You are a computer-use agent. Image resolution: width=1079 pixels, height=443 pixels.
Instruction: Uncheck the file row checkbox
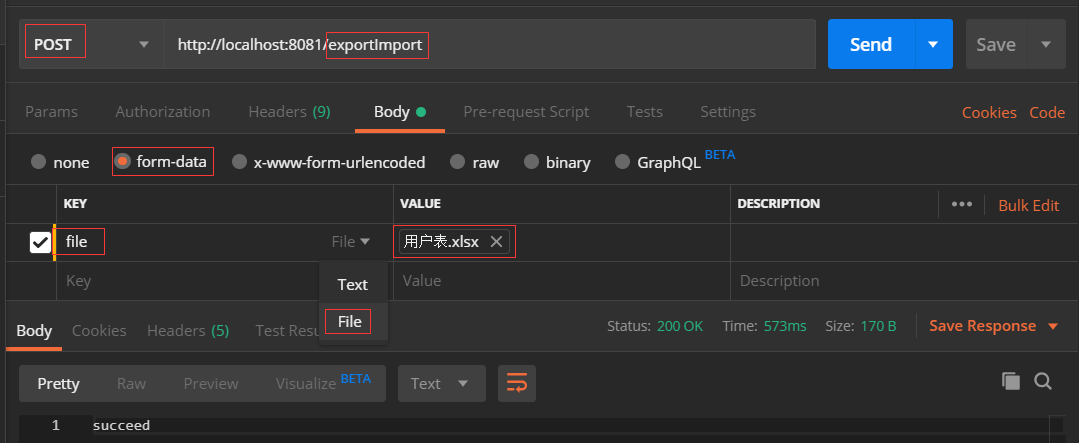point(40,242)
